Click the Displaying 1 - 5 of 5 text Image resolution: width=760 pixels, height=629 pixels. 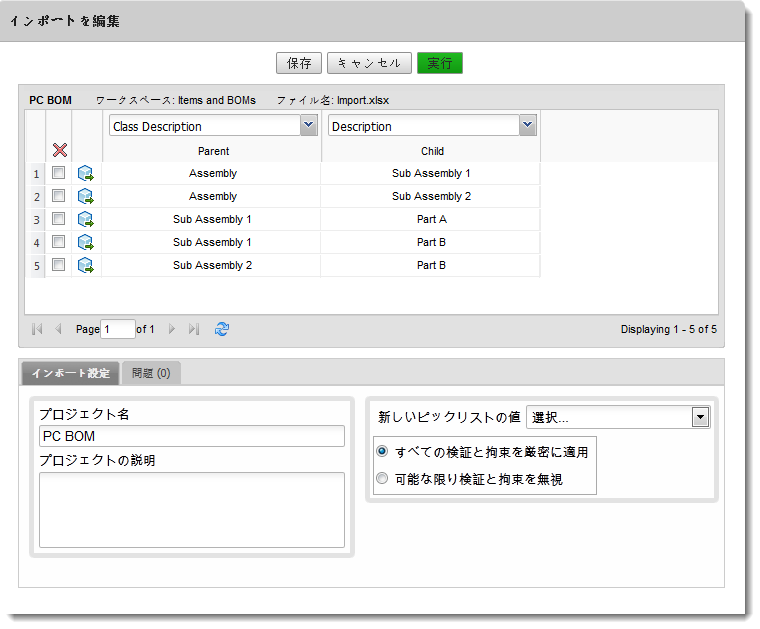[669, 329]
